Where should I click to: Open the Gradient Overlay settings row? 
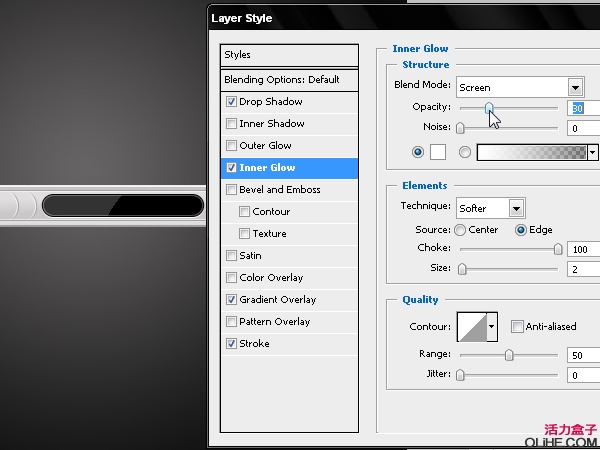(289, 300)
